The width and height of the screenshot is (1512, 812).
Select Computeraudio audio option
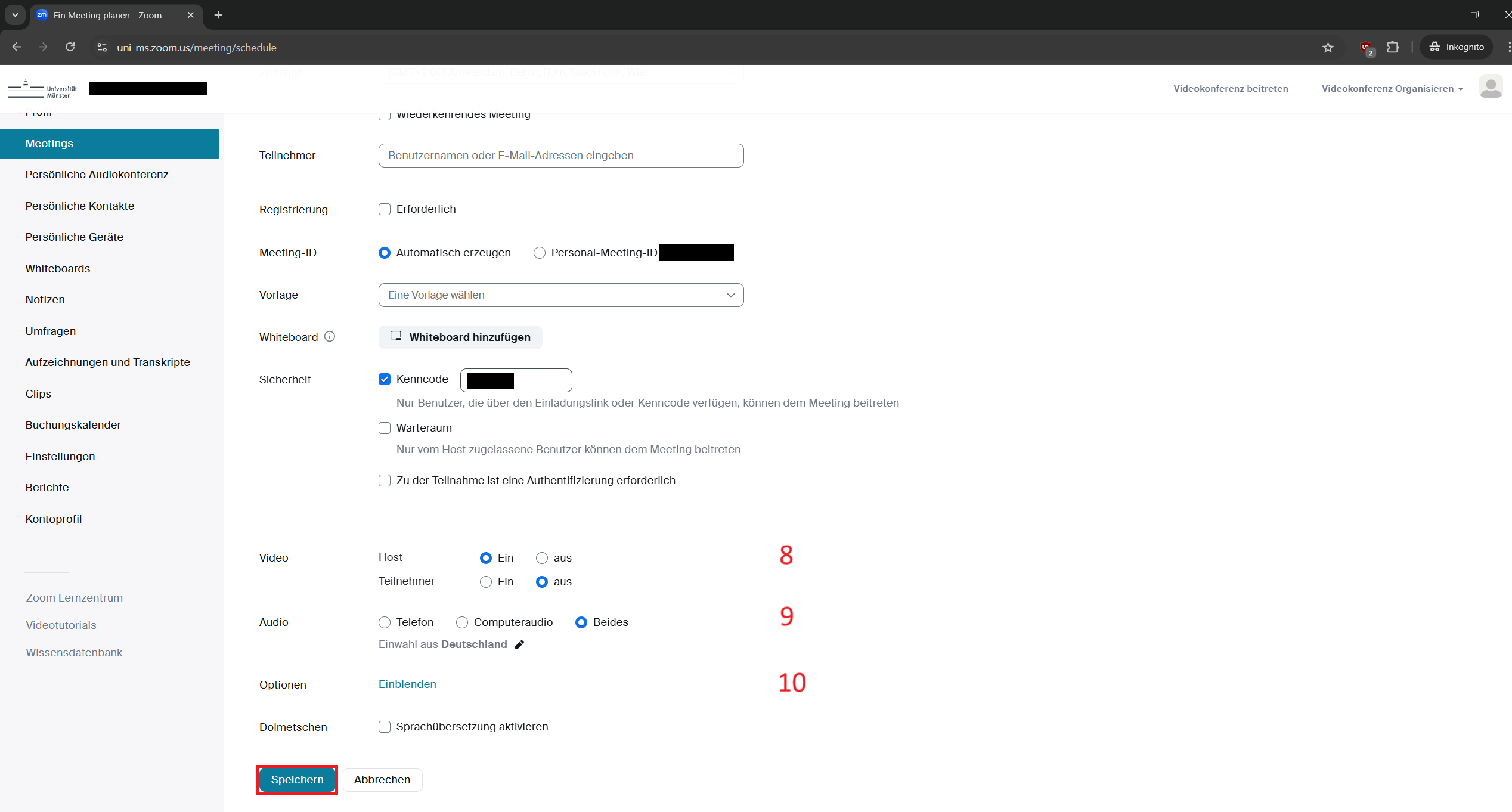pyautogui.click(x=462, y=622)
